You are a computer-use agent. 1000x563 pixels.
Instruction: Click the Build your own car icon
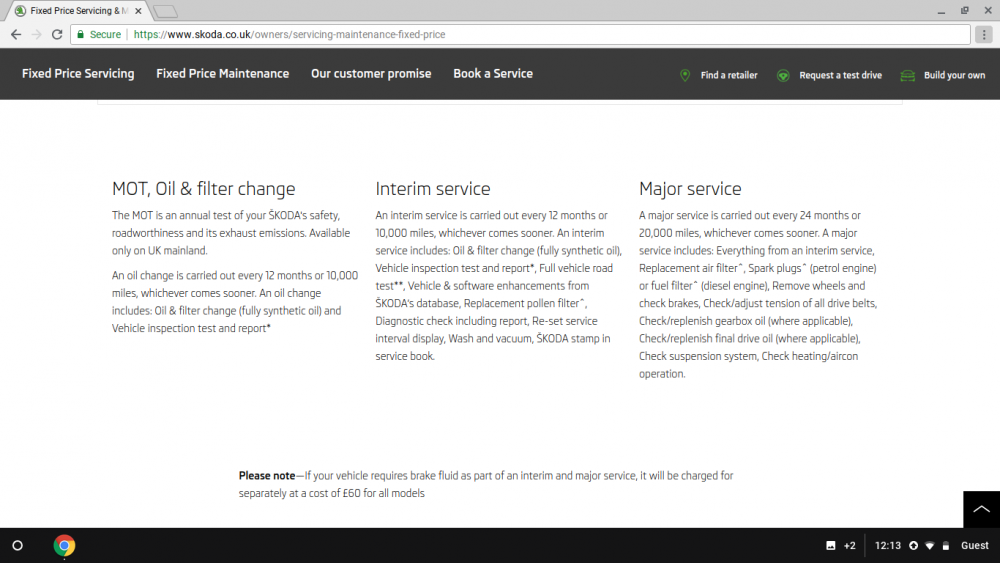point(907,75)
